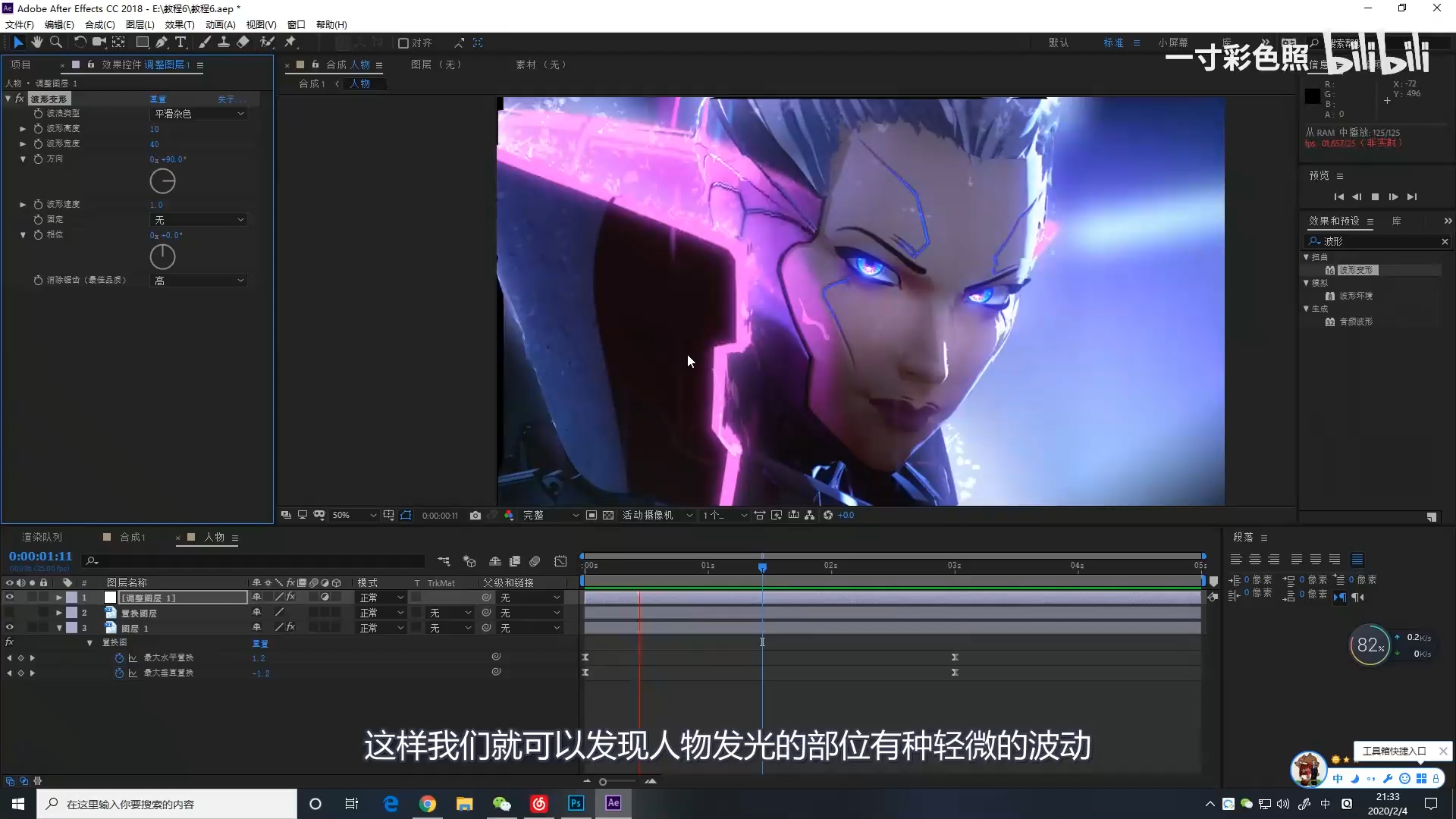Open the 活动摄像机 camera view dropdown
1456x819 pixels.
[657, 515]
